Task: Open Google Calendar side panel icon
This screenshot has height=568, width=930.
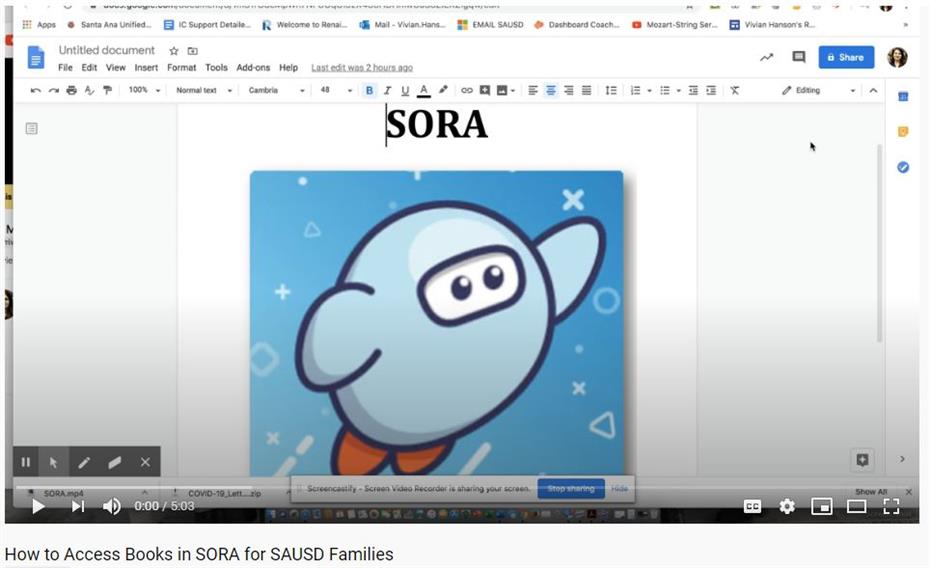Action: point(903,97)
